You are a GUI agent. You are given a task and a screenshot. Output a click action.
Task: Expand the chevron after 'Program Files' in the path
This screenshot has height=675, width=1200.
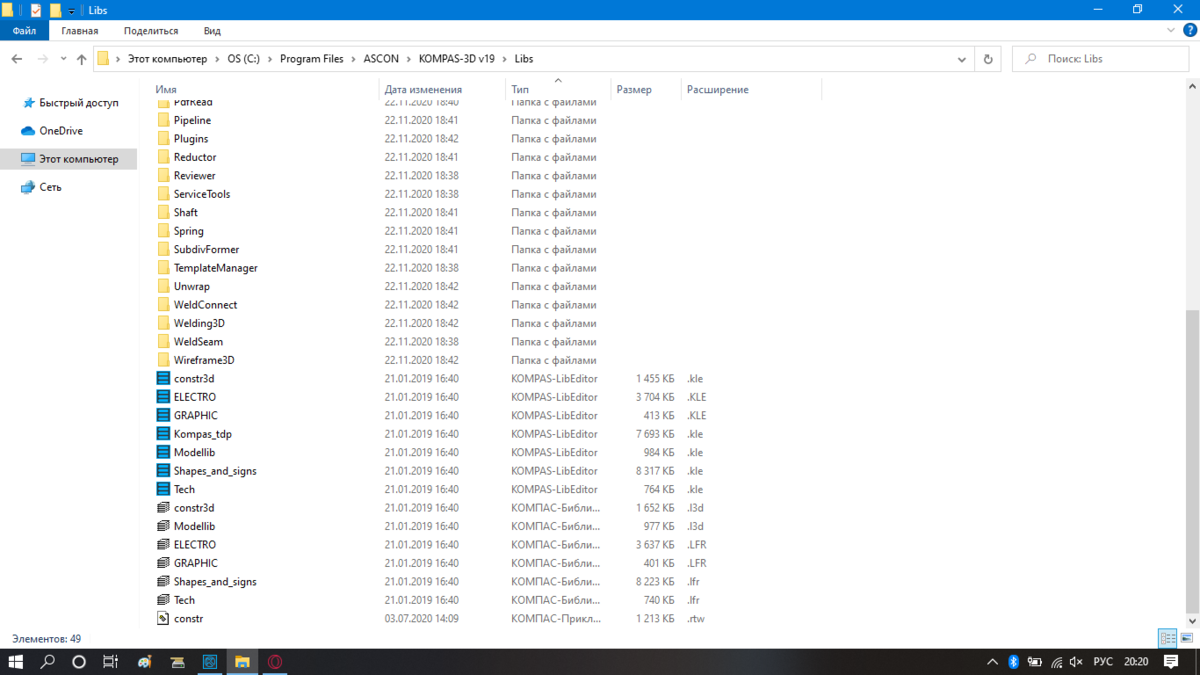353,59
